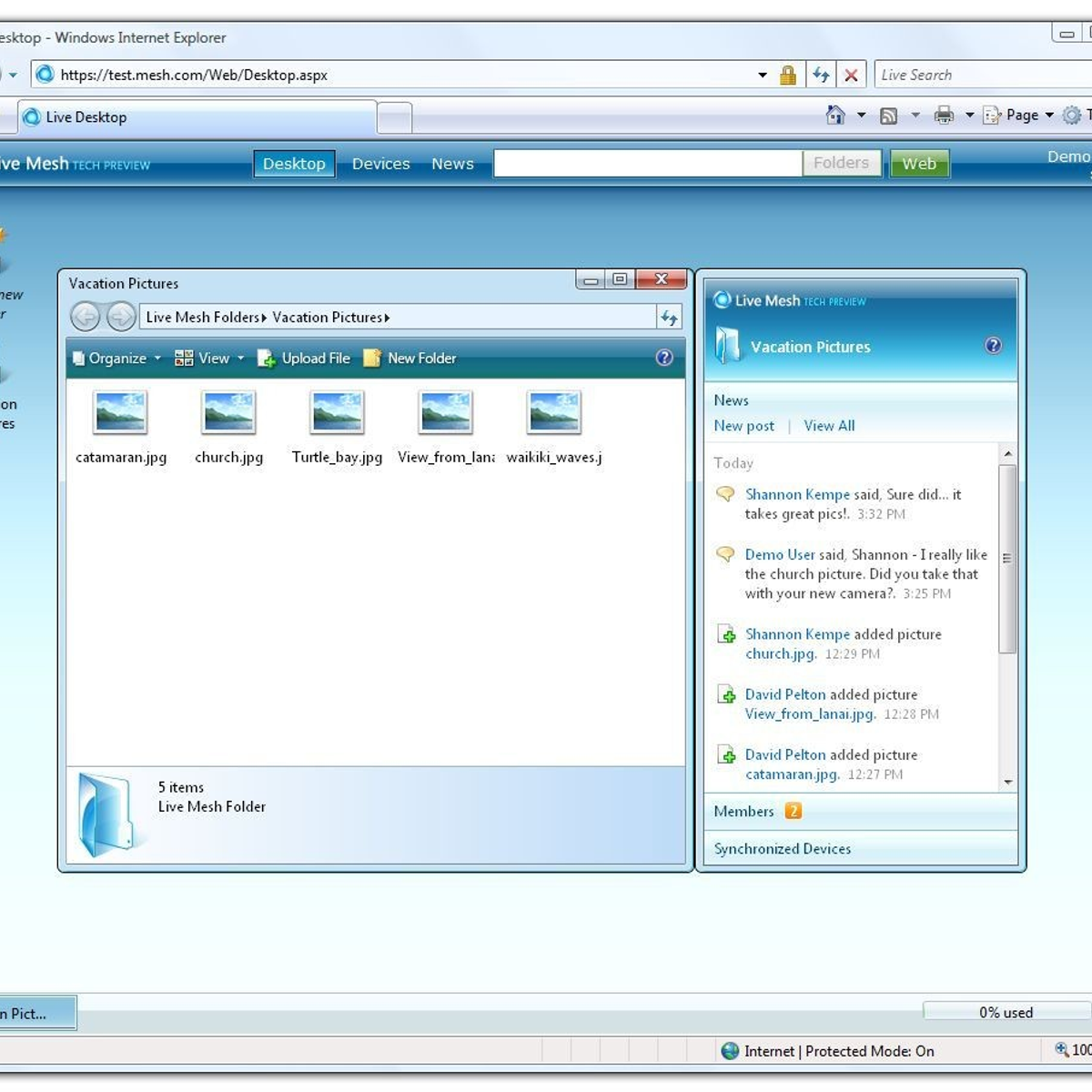The height and width of the screenshot is (1092, 1092).
Task: Click the Print icon in IE toolbar
Action: click(944, 115)
